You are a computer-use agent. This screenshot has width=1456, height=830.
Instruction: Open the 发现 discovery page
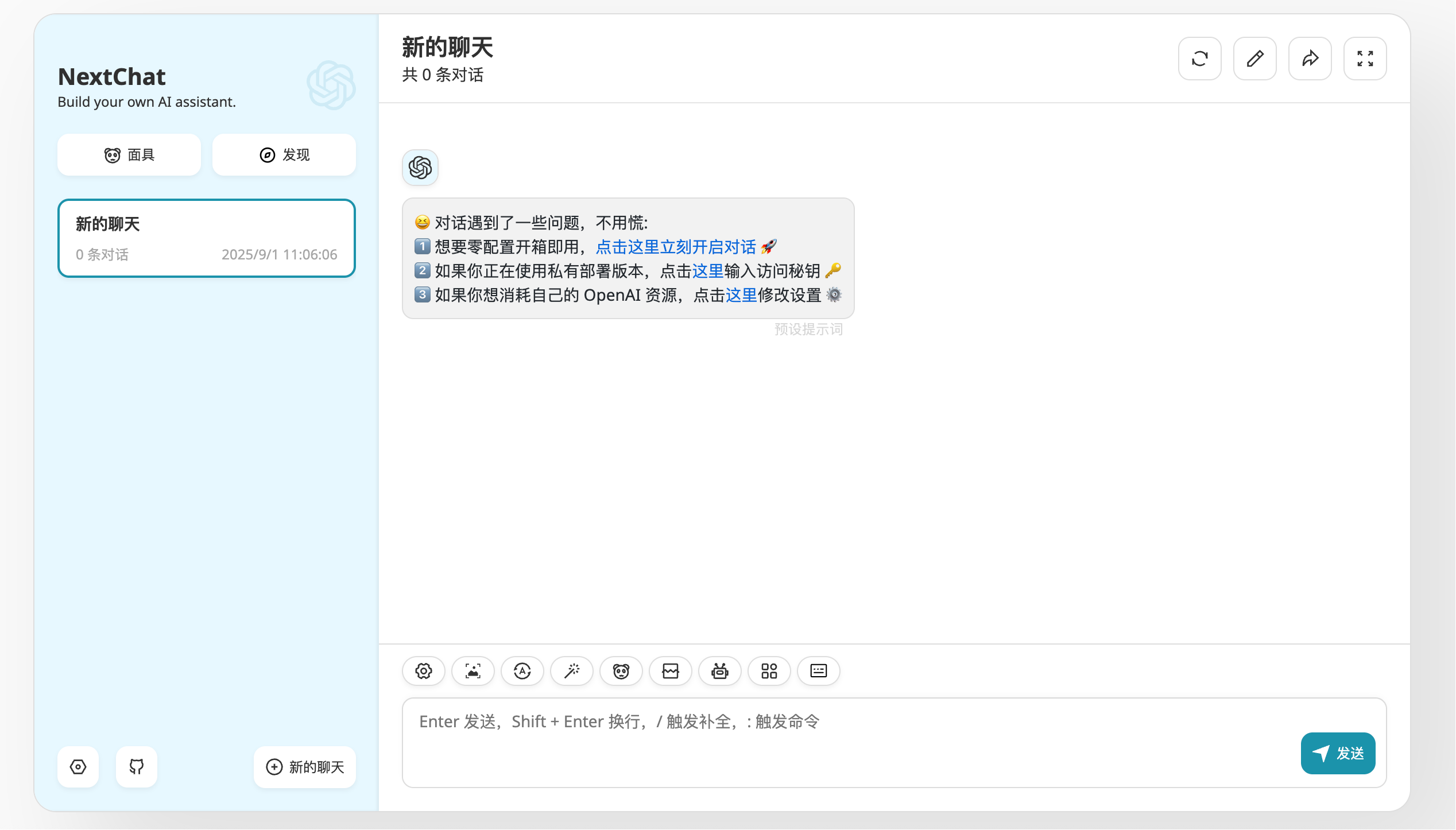(x=284, y=155)
